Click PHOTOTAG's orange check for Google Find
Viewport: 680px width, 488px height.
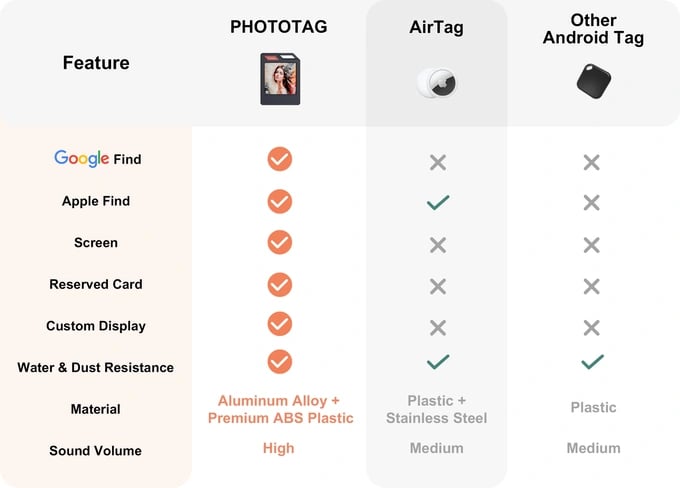pyautogui.click(x=280, y=159)
